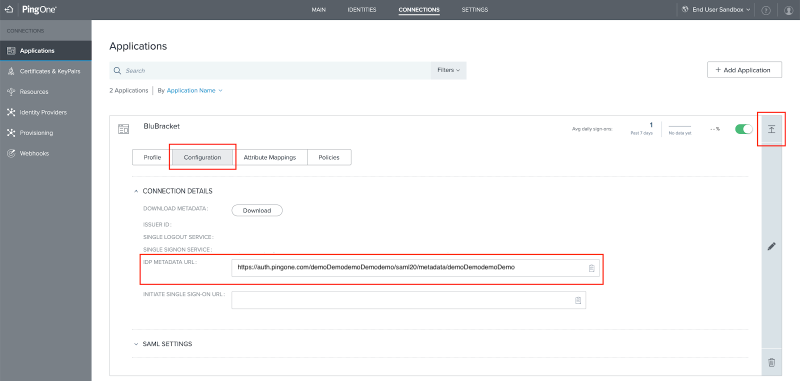
Task: Copy the Initiate Single Sign-On URL via clipboard icon
Action: pos(578,300)
